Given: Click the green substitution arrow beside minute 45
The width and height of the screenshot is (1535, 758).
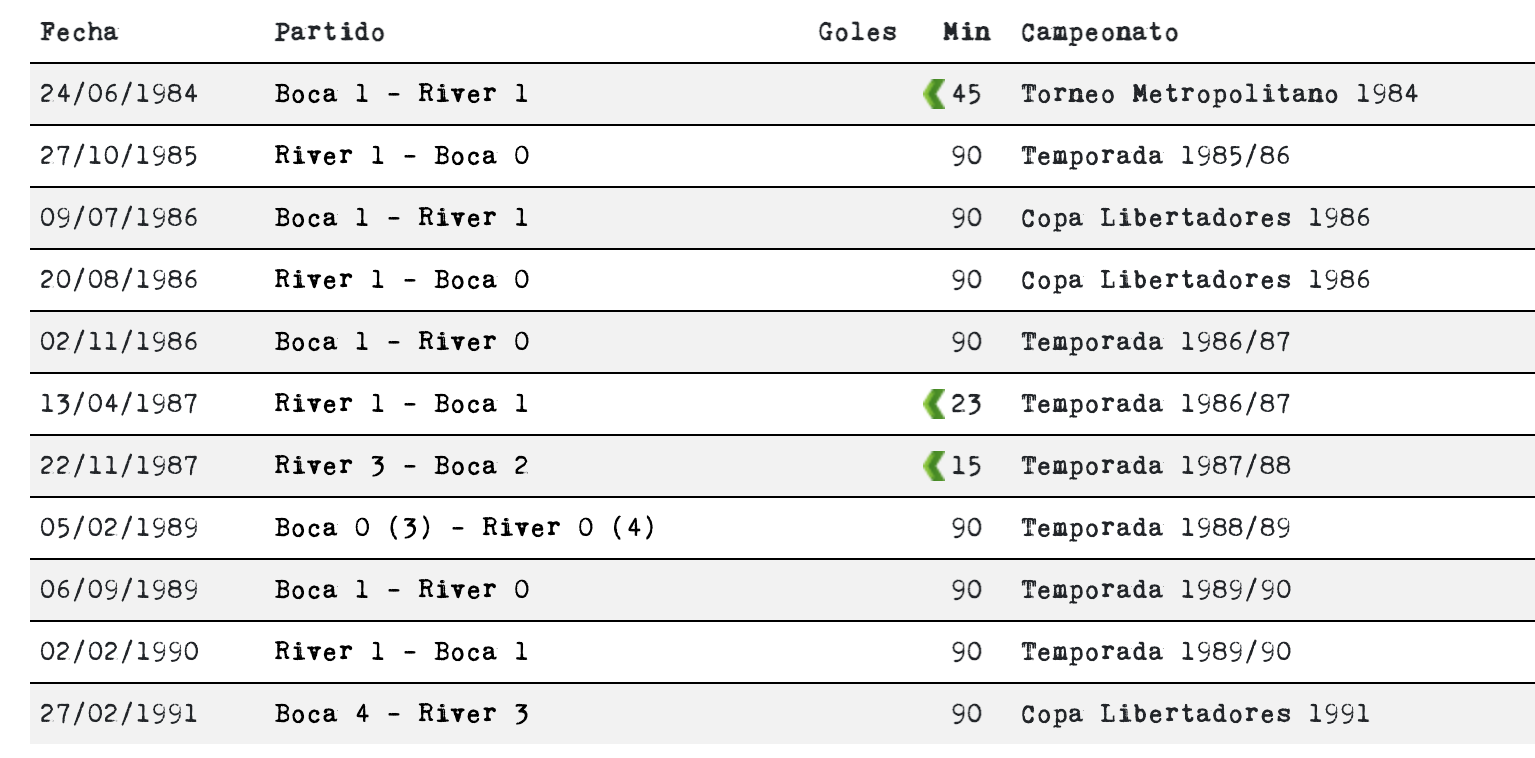Looking at the screenshot, I should (934, 95).
